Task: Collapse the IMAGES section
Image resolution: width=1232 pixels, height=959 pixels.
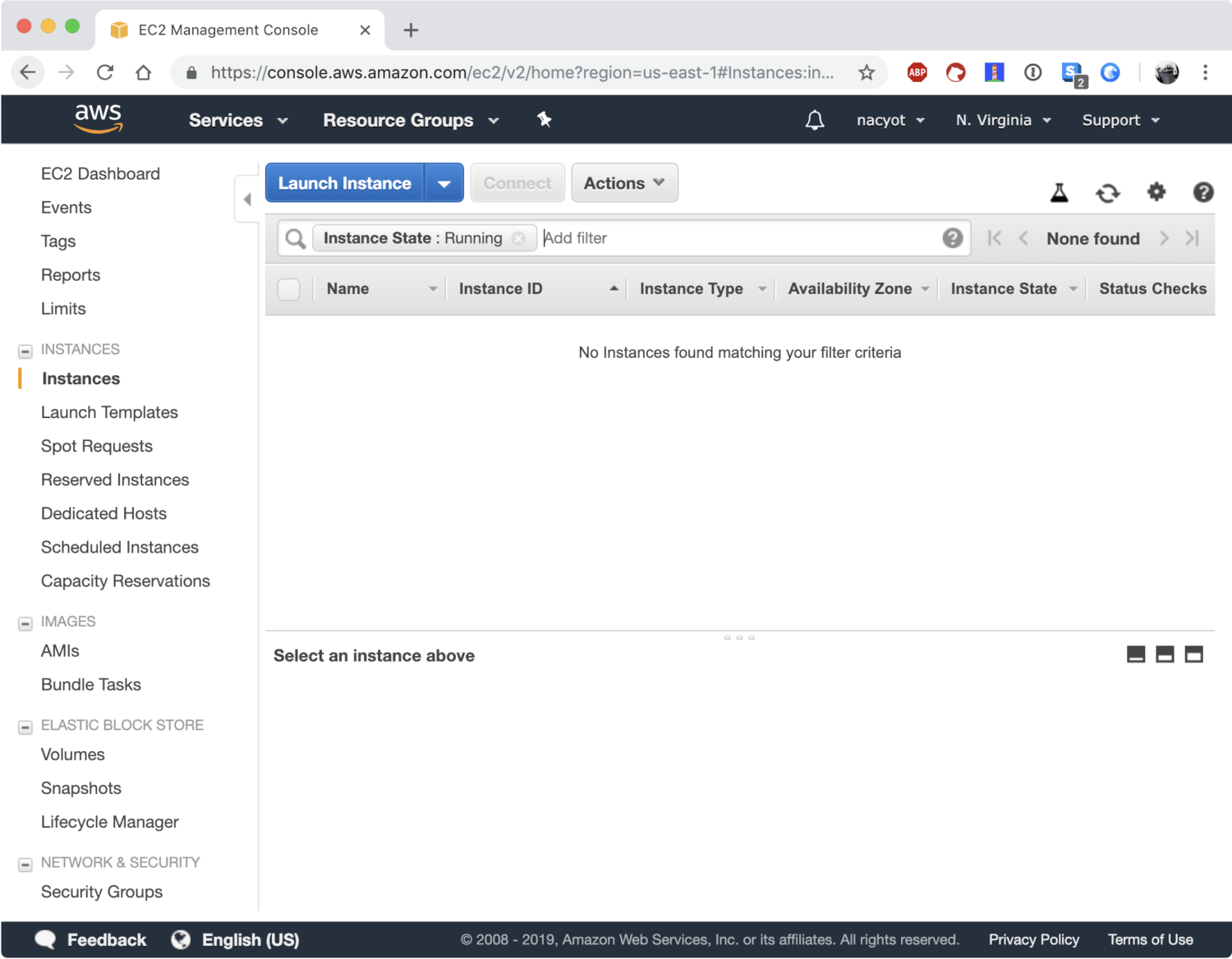Action: tap(25, 624)
